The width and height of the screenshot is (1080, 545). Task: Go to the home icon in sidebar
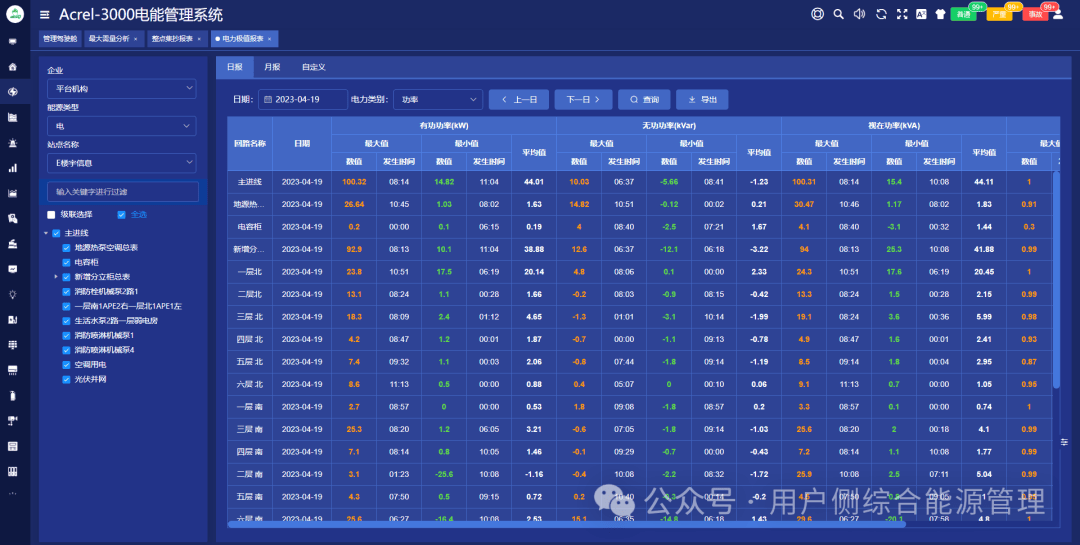(12, 67)
